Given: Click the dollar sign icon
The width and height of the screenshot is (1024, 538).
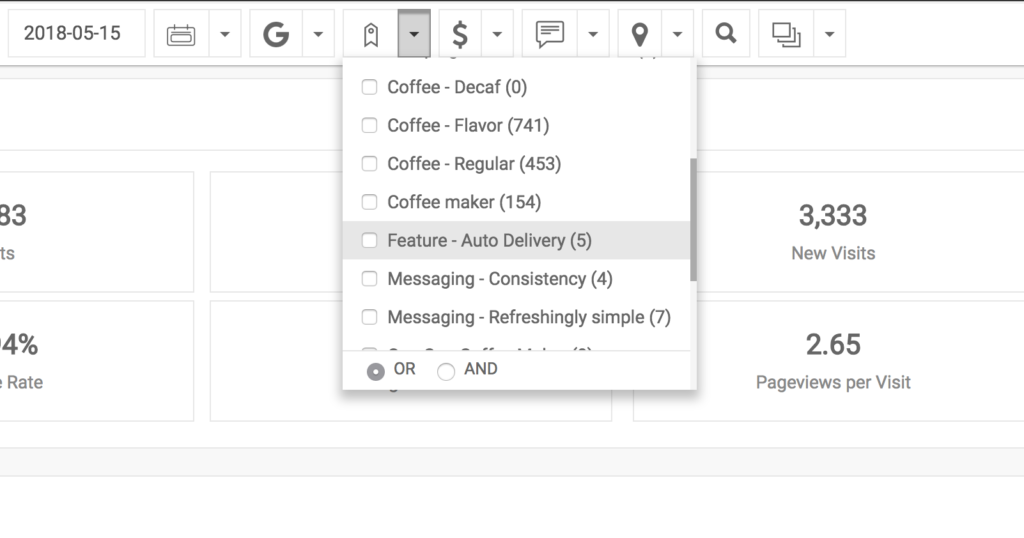Looking at the screenshot, I should 460,33.
